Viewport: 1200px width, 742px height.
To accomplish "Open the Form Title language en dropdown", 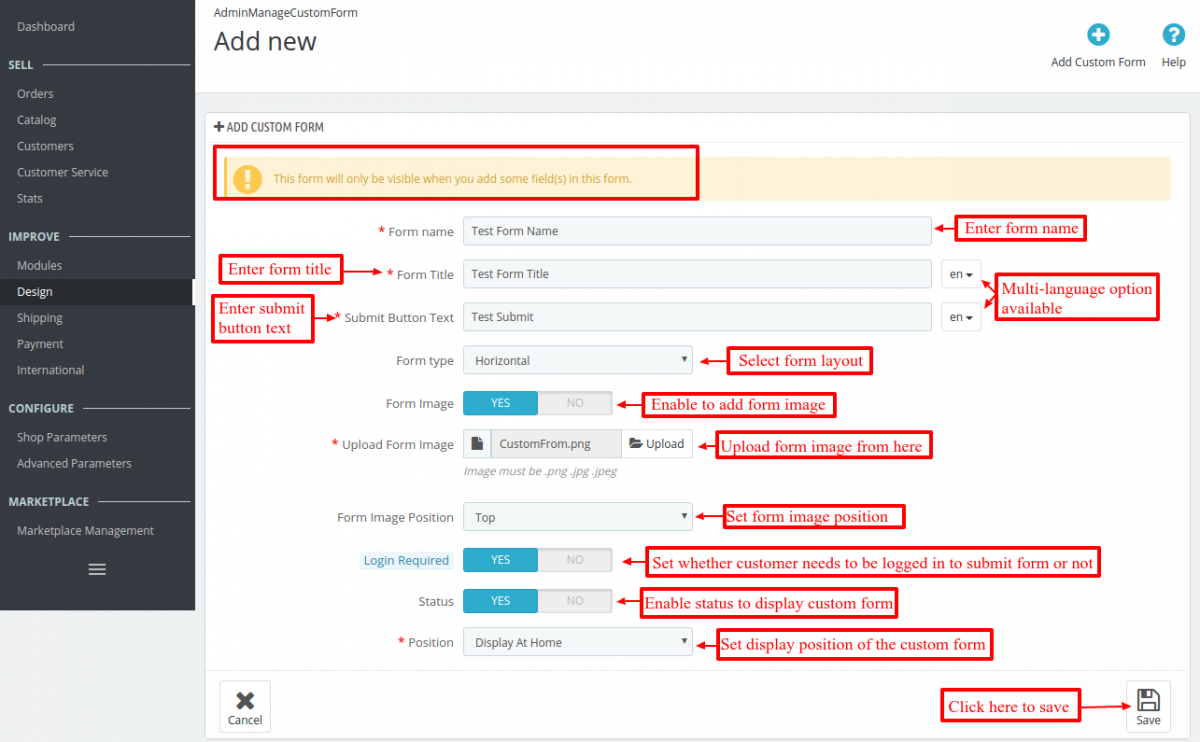I will click(x=961, y=274).
